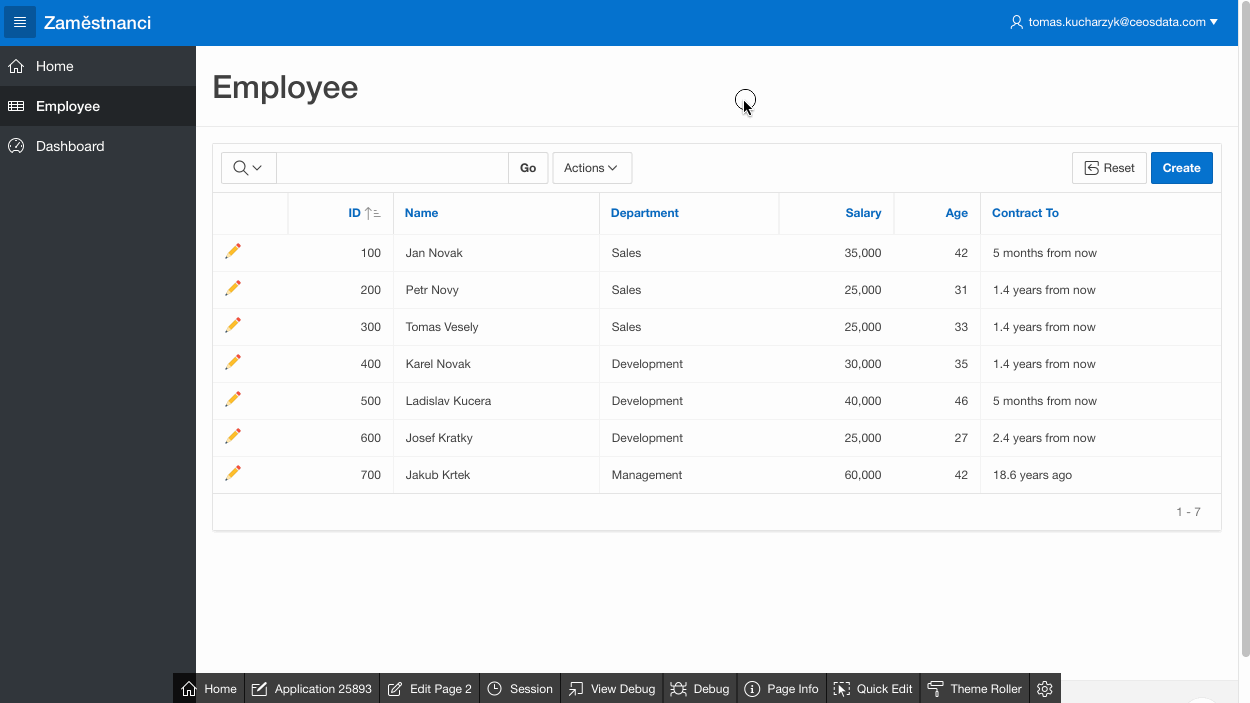Open Theme Roller from developer toolbar
1250x703 pixels.
coord(975,689)
